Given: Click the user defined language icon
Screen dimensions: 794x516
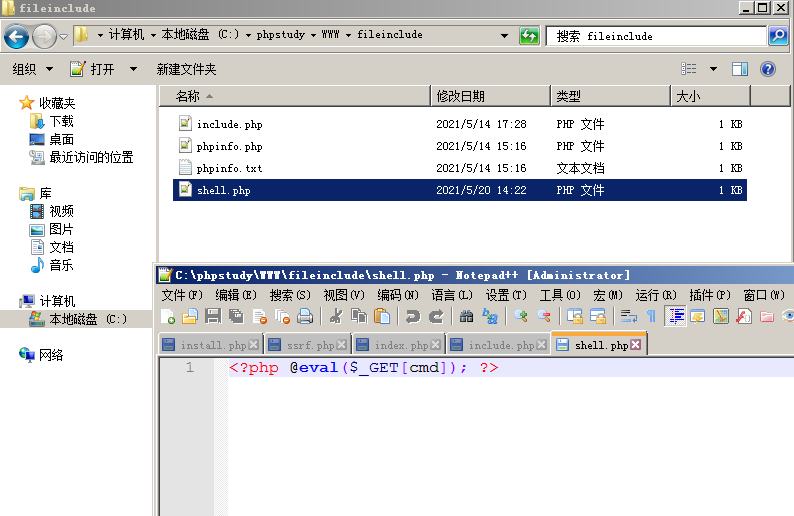Looking at the screenshot, I should click(x=697, y=316).
